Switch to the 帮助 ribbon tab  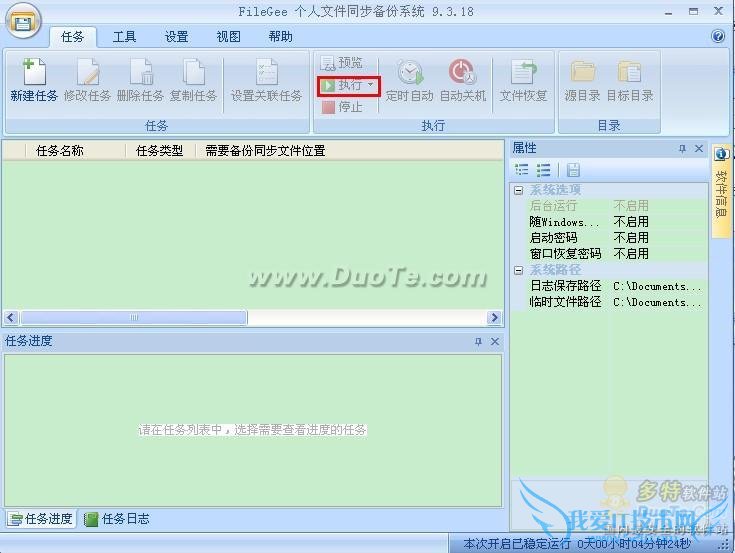pos(280,37)
